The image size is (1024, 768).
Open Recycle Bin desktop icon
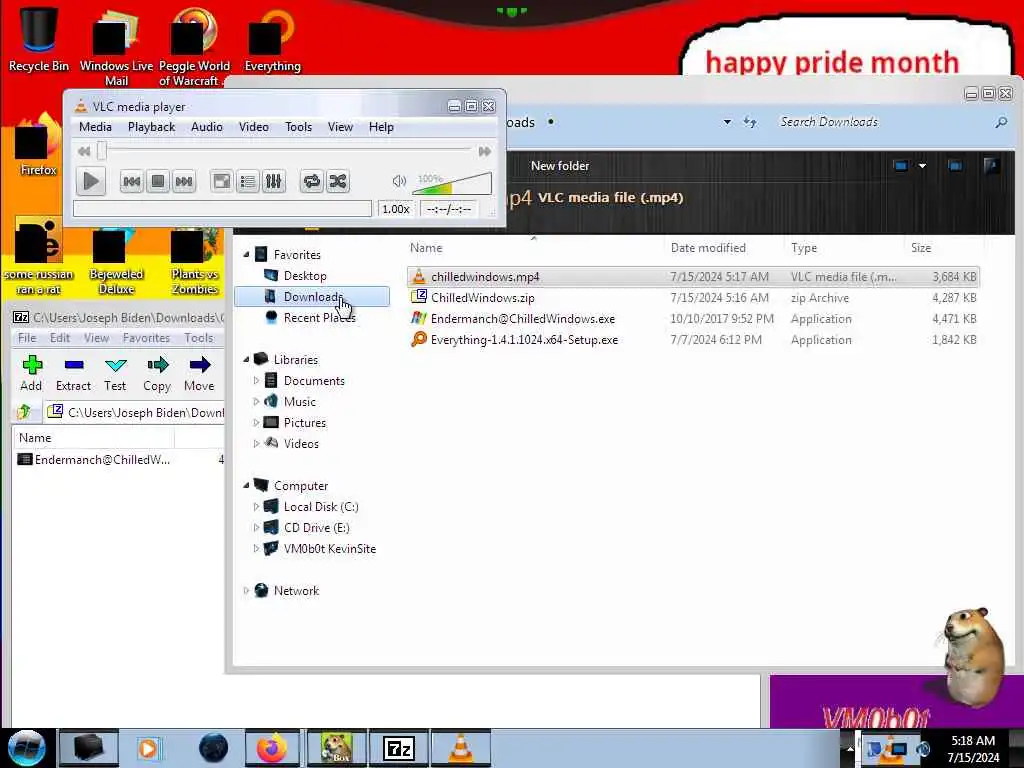click(x=39, y=40)
